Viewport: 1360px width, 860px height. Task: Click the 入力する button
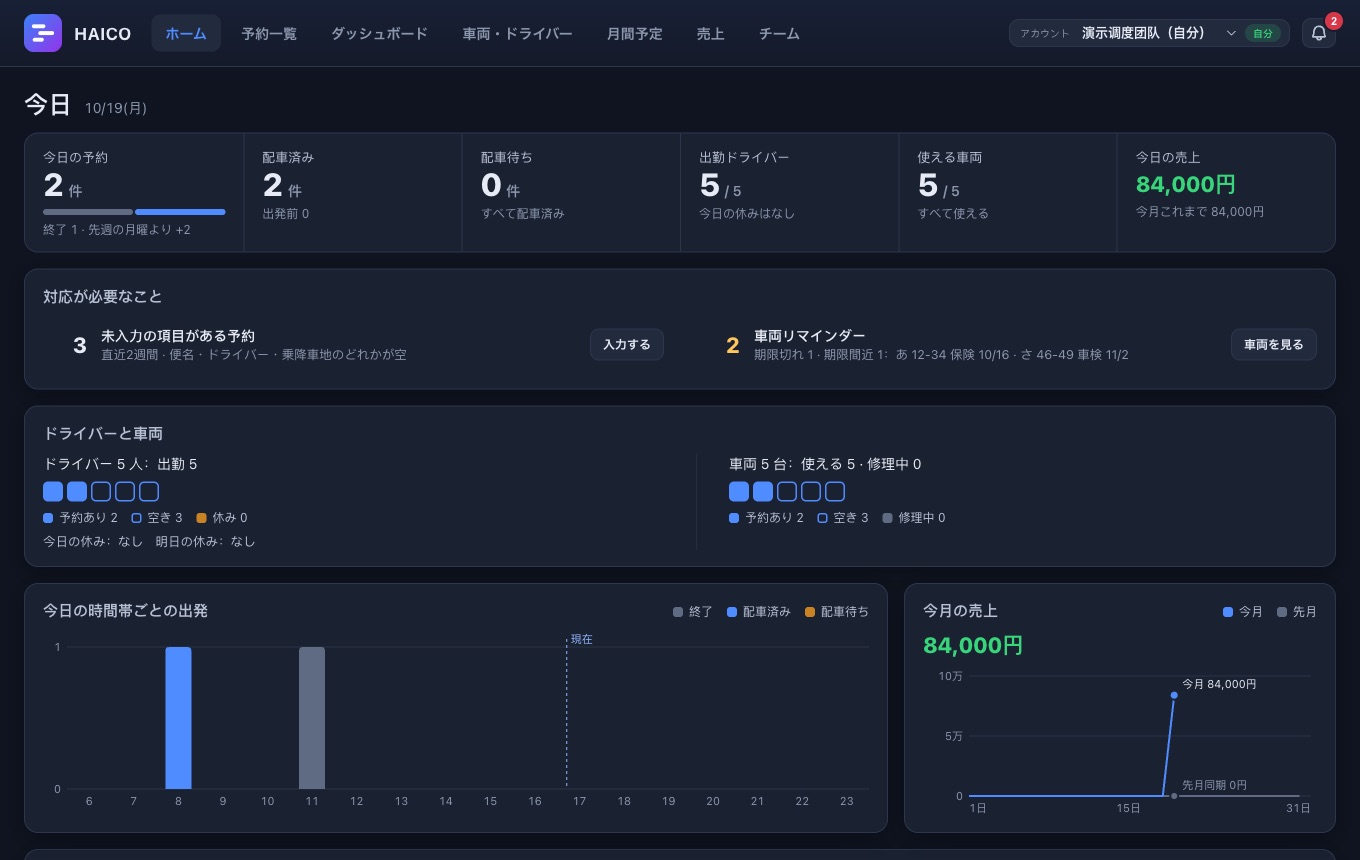tap(627, 344)
